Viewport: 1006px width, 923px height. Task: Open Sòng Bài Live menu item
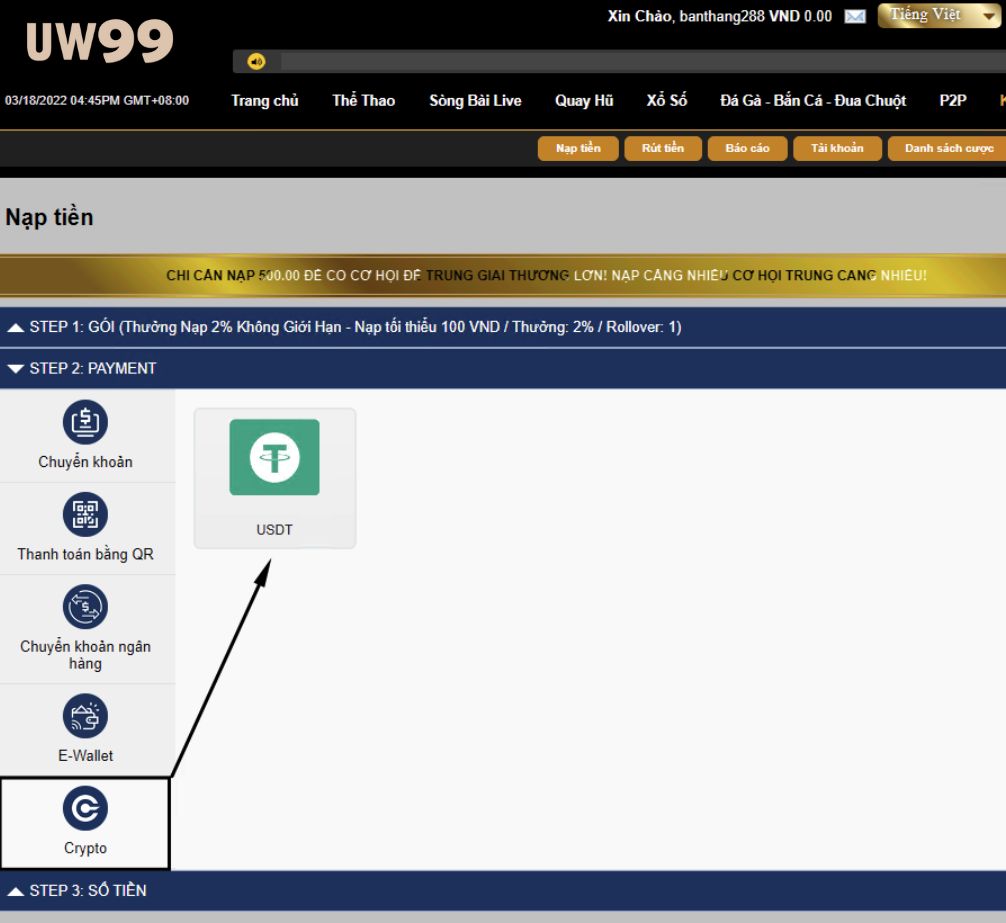[x=475, y=101]
